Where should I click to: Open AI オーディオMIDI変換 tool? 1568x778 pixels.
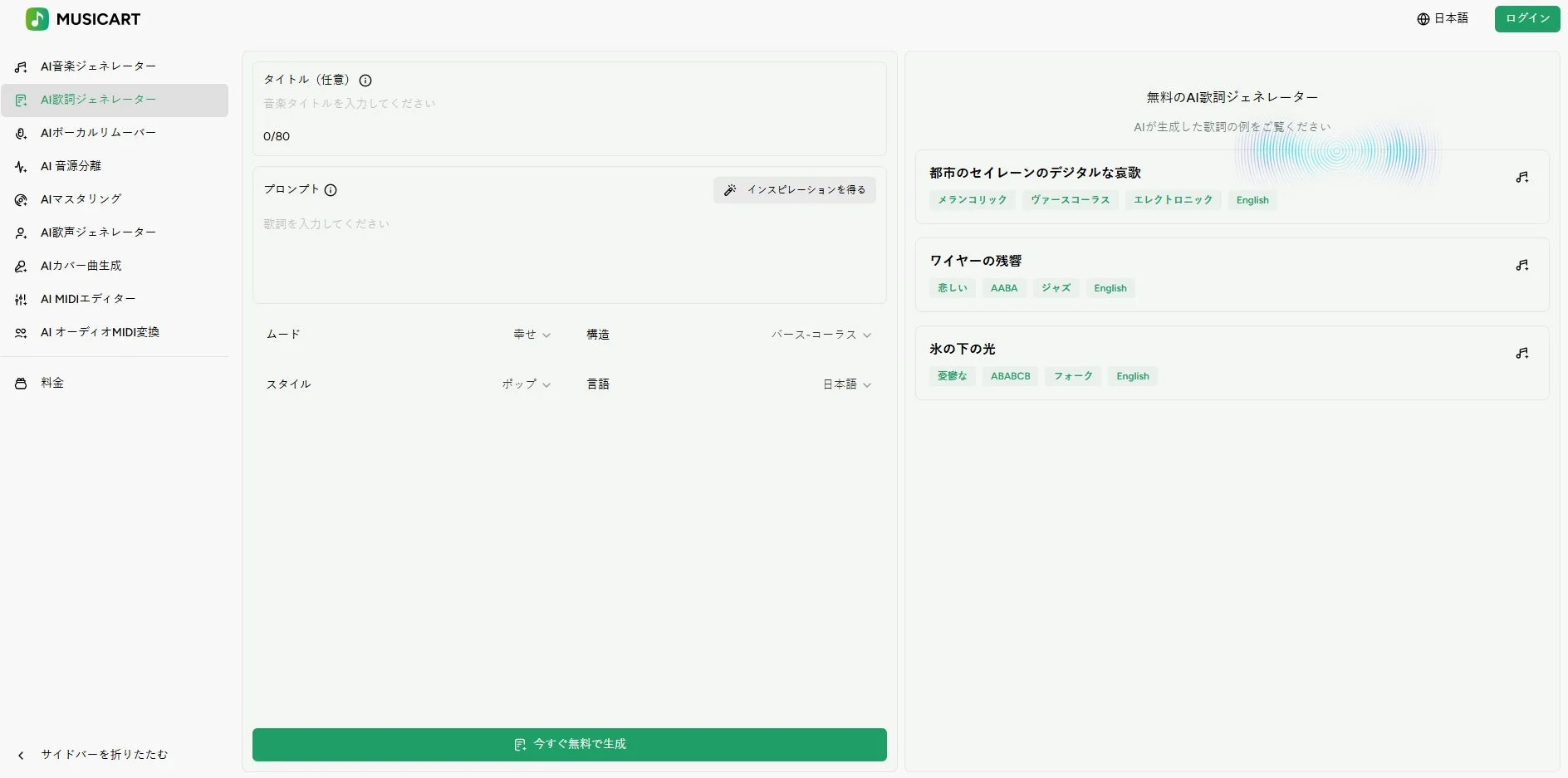pos(99,331)
